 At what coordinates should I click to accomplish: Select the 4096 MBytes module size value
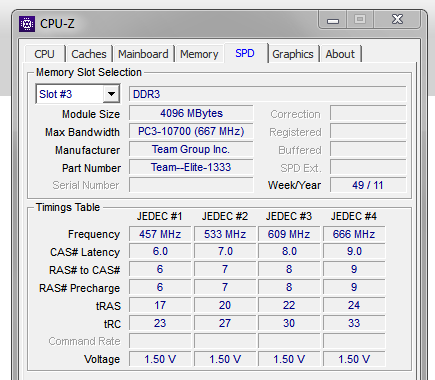[x=191, y=113]
